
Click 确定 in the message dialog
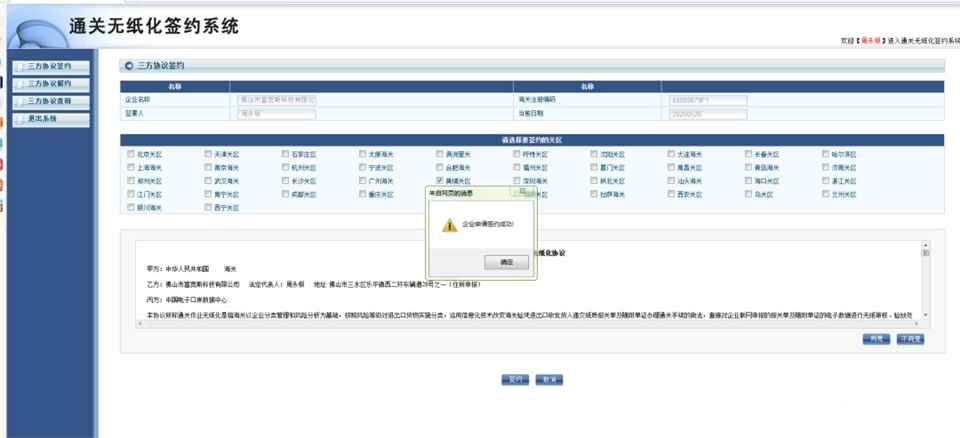(x=506, y=261)
